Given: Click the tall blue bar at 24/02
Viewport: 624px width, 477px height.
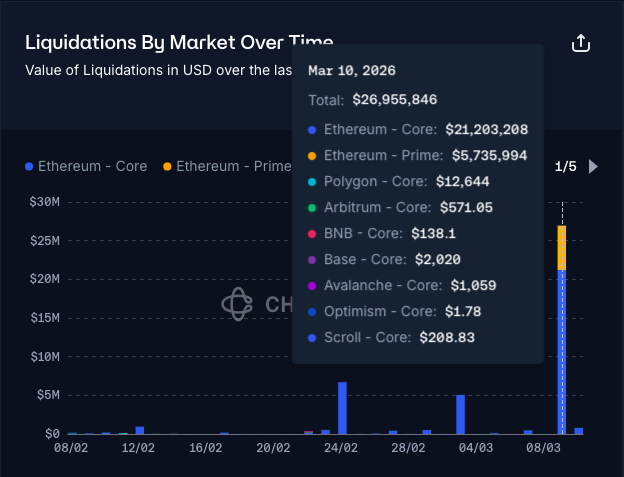Looking at the screenshot, I should click(342, 408).
